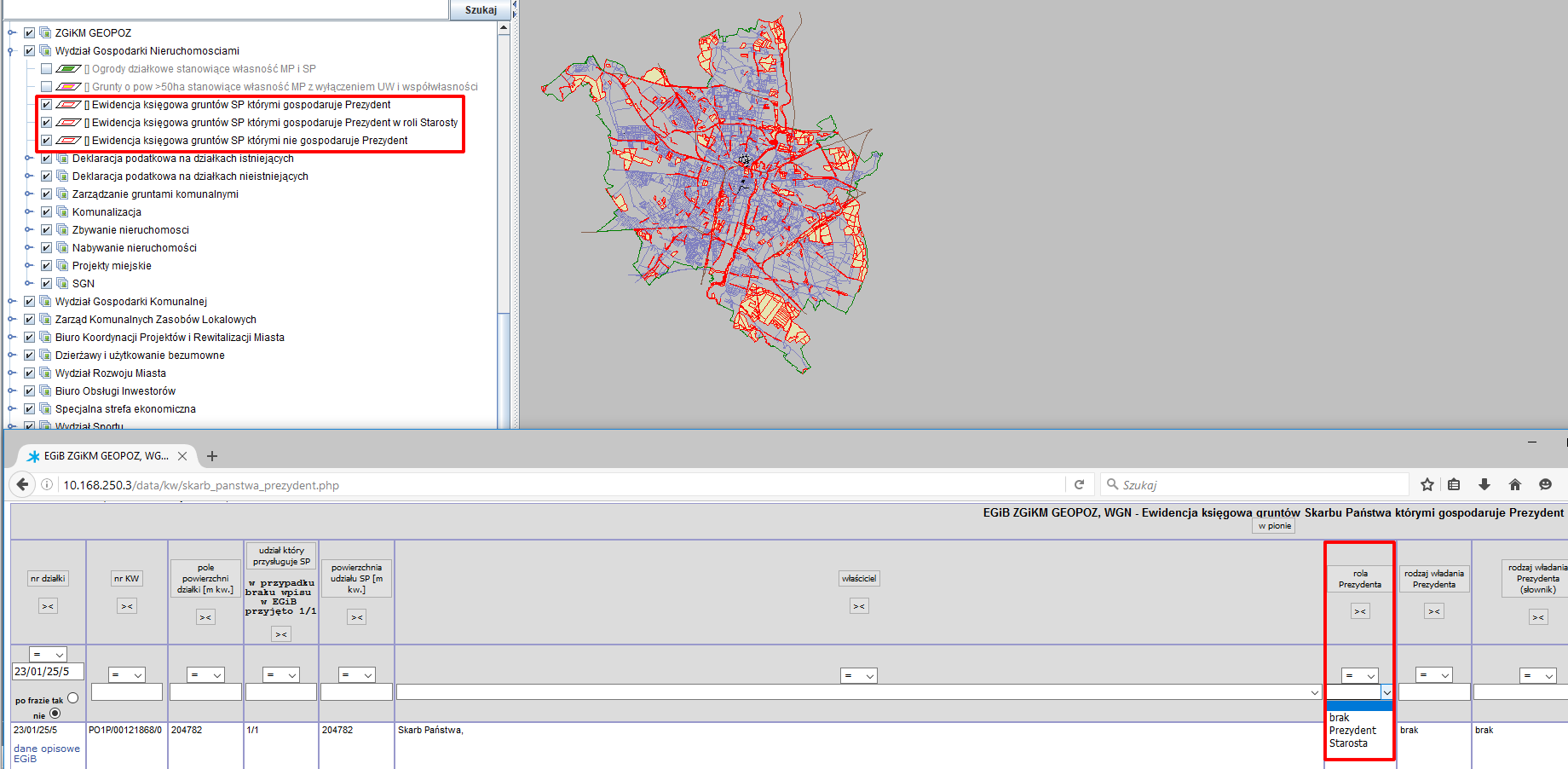
Task: Click the smiley face toolbar icon
Action: pyautogui.click(x=1545, y=484)
